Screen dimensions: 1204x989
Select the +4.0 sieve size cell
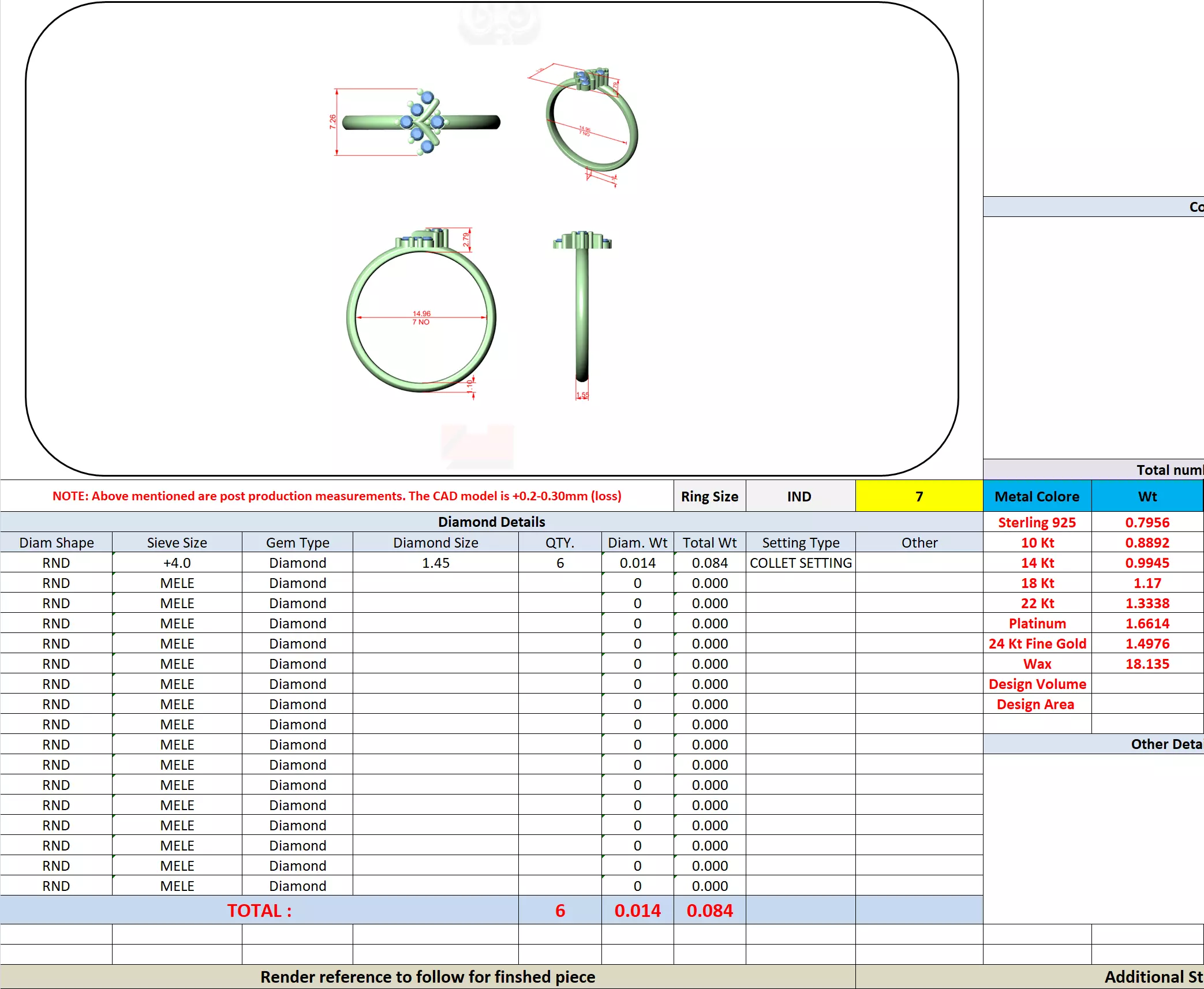177,563
